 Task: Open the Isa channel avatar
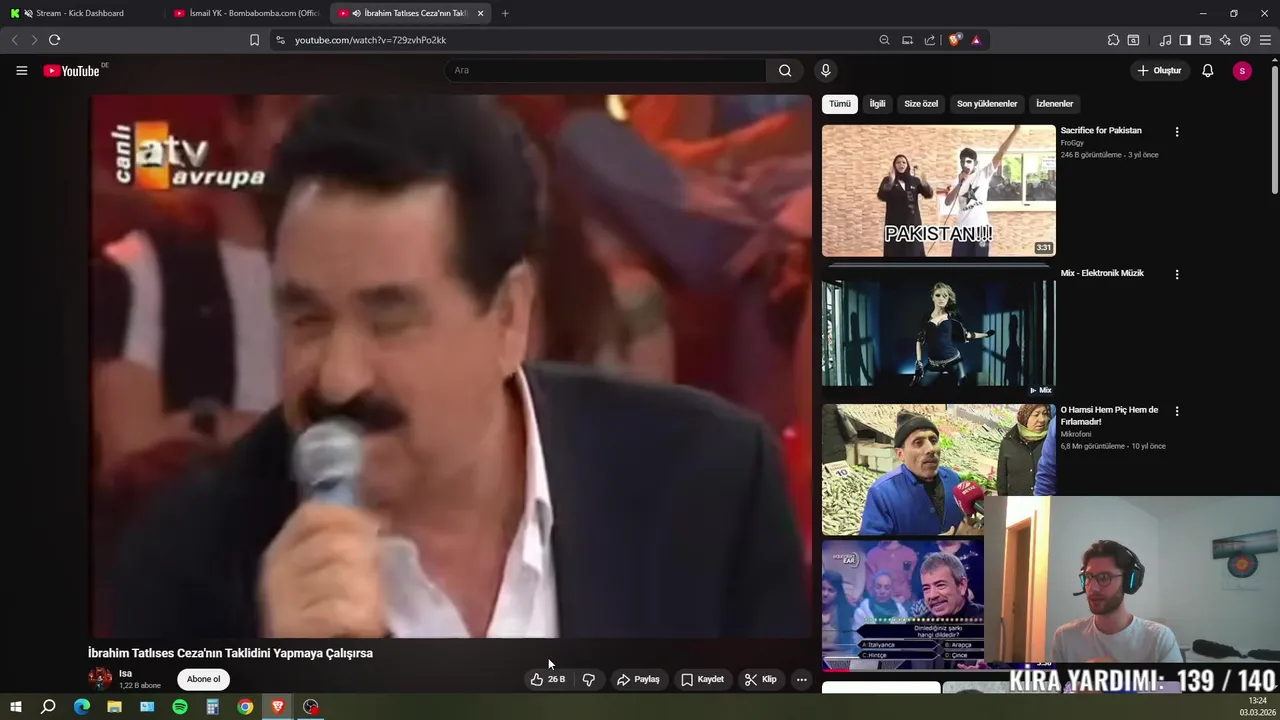(x=100, y=678)
